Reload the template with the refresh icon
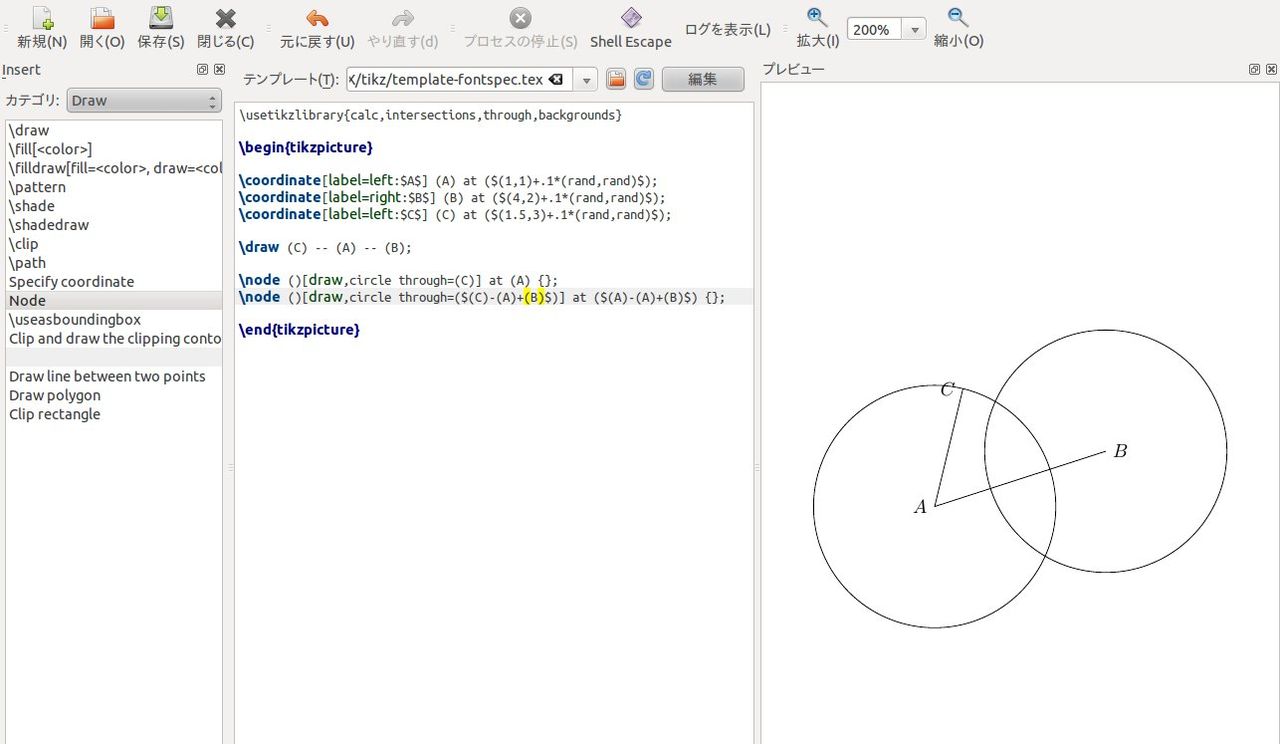The width and height of the screenshot is (1280, 744). click(644, 79)
